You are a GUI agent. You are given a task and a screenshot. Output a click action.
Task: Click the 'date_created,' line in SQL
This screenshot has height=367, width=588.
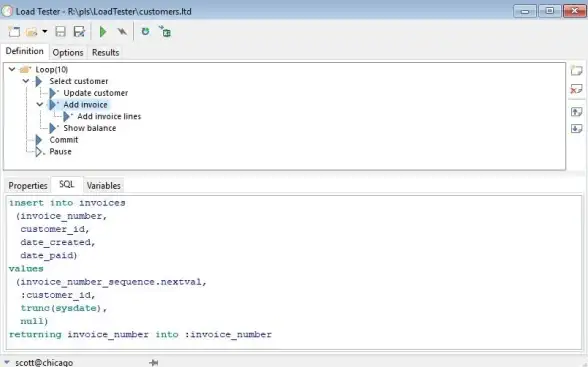[x=58, y=242]
